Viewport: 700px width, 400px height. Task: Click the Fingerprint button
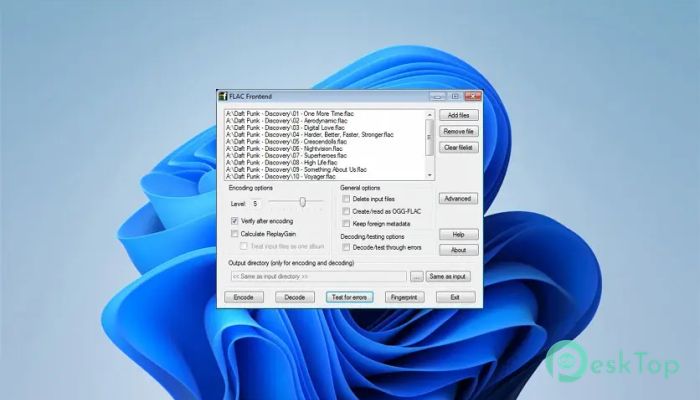point(404,297)
